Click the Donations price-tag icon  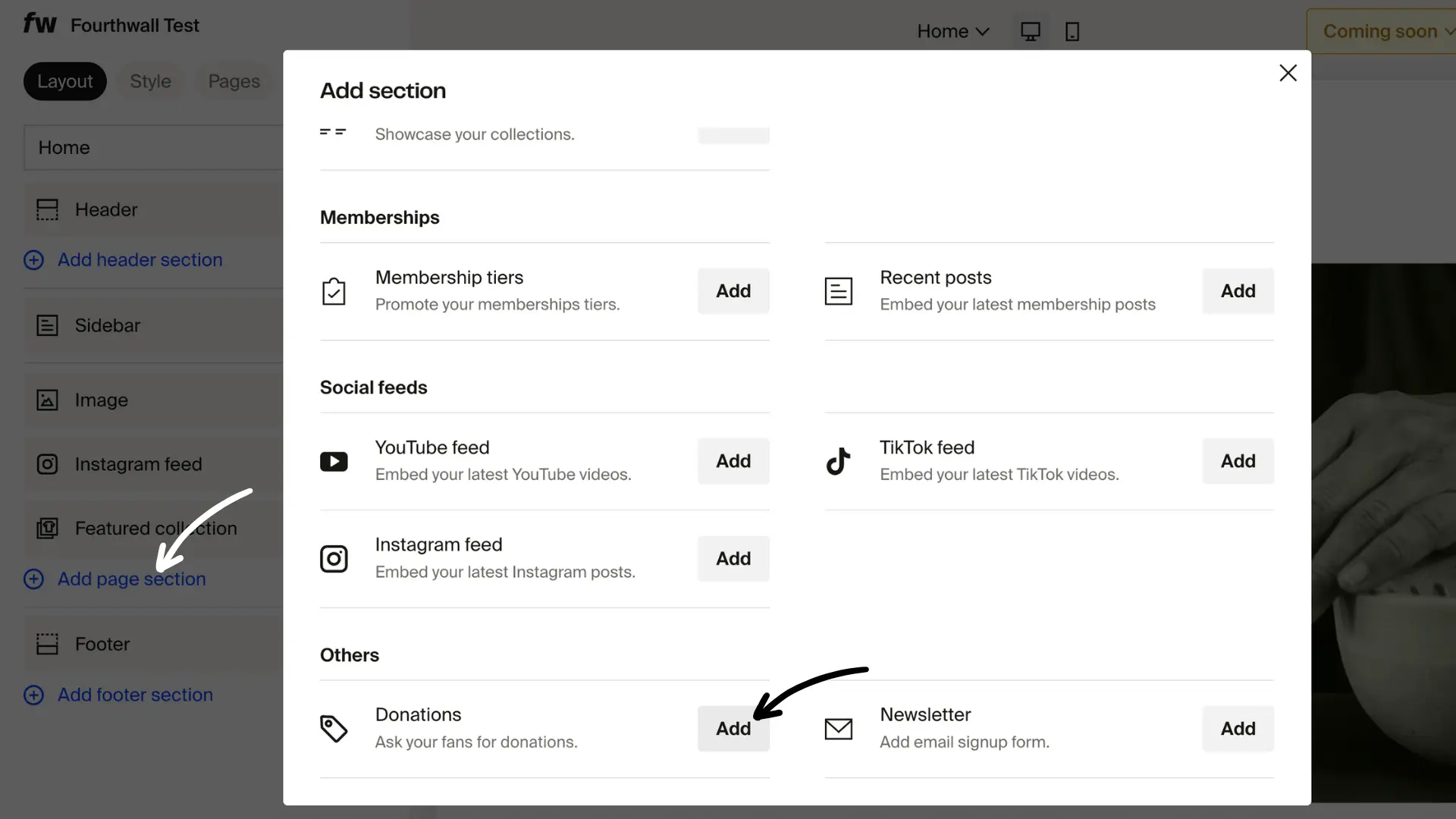pos(334,729)
